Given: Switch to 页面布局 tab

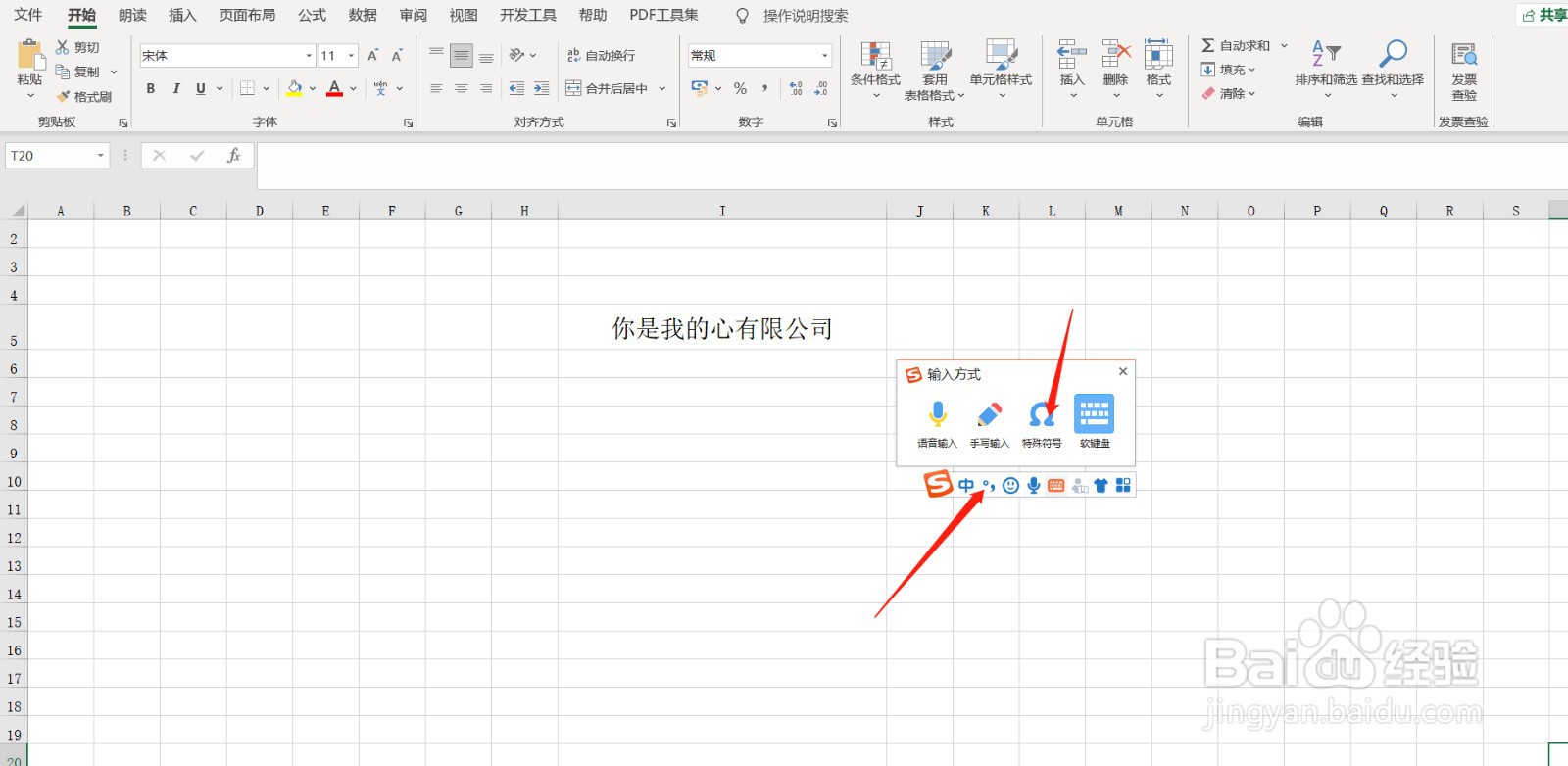Looking at the screenshot, I should click(247, 15).
